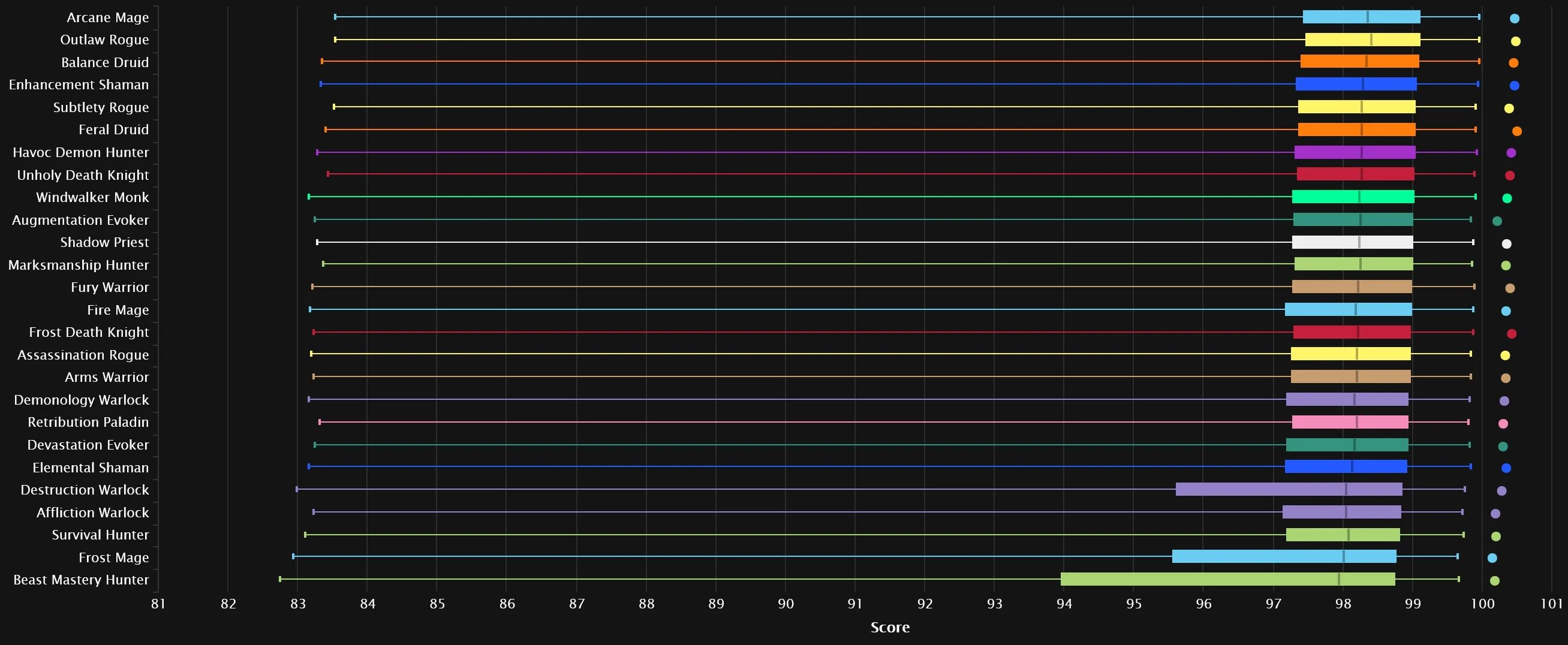
Task: Select the Destruction Warlock label
Action: pyautogui.click(x=85, y=490)
